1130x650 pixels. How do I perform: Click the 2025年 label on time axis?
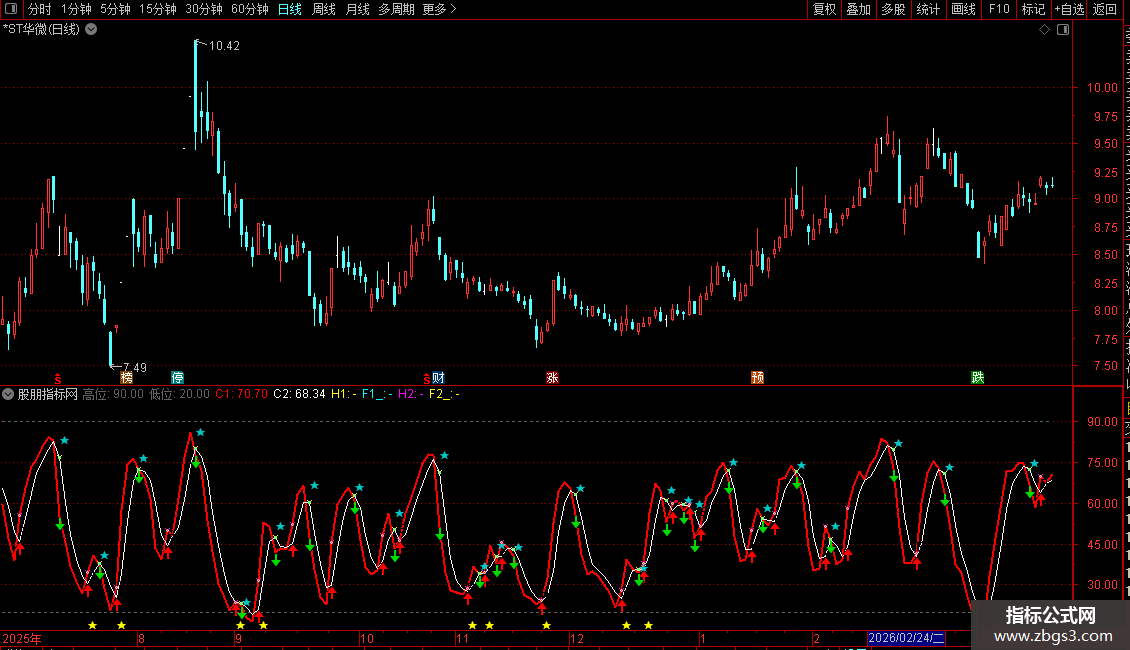click(22, 638)
